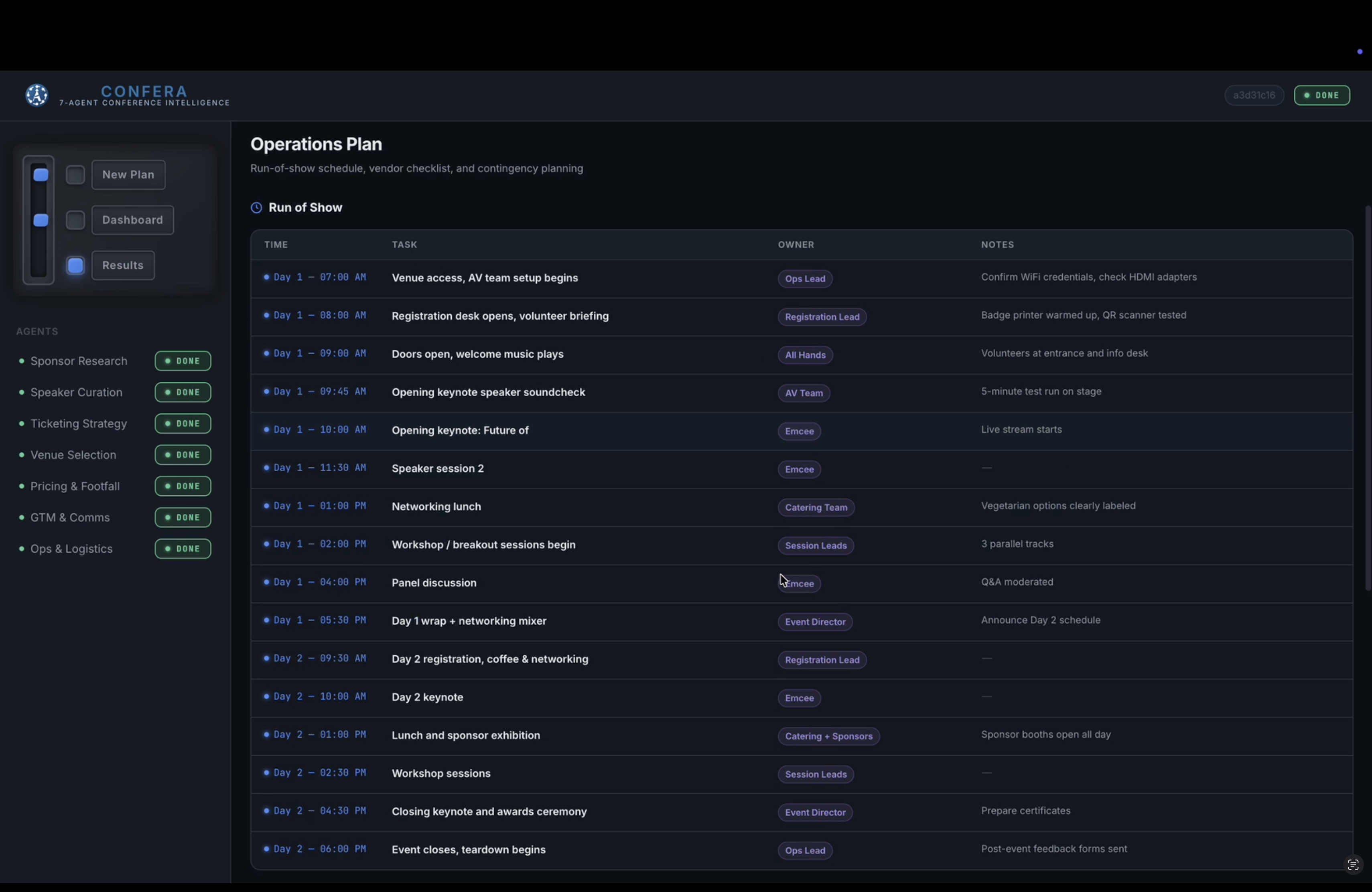Click Closing keynote and awards ceremony
The image size is (1372, 892).
pyautogui.click(x=489, y=812)
